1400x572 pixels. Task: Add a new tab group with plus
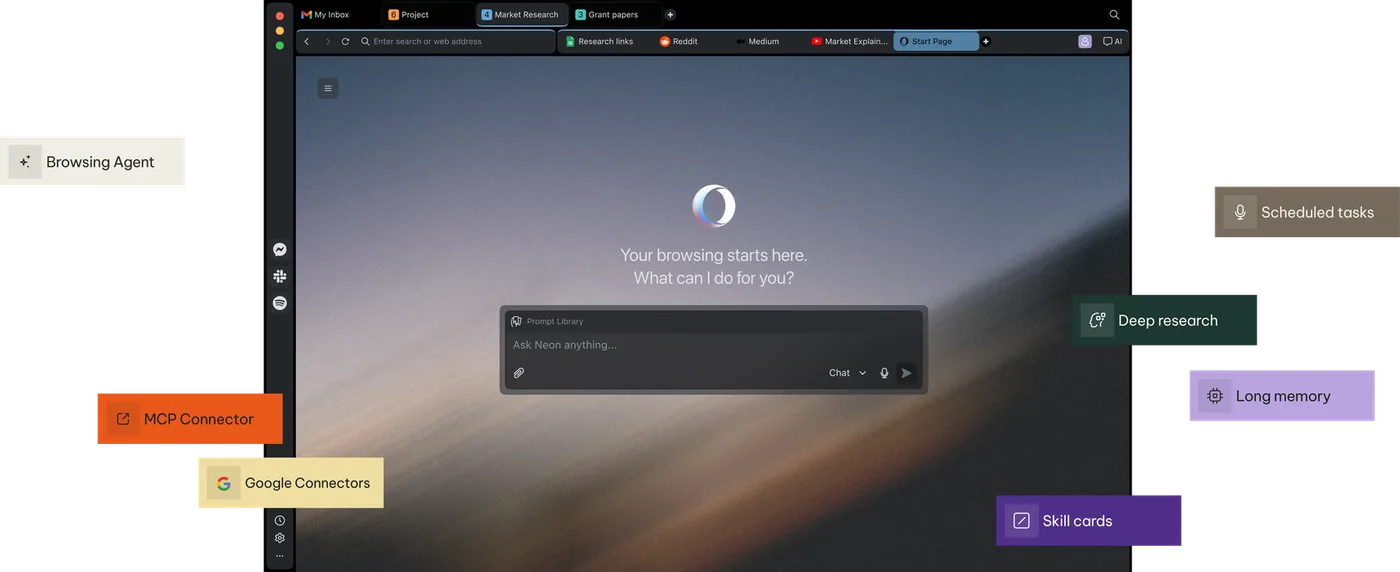pos(670,15)
